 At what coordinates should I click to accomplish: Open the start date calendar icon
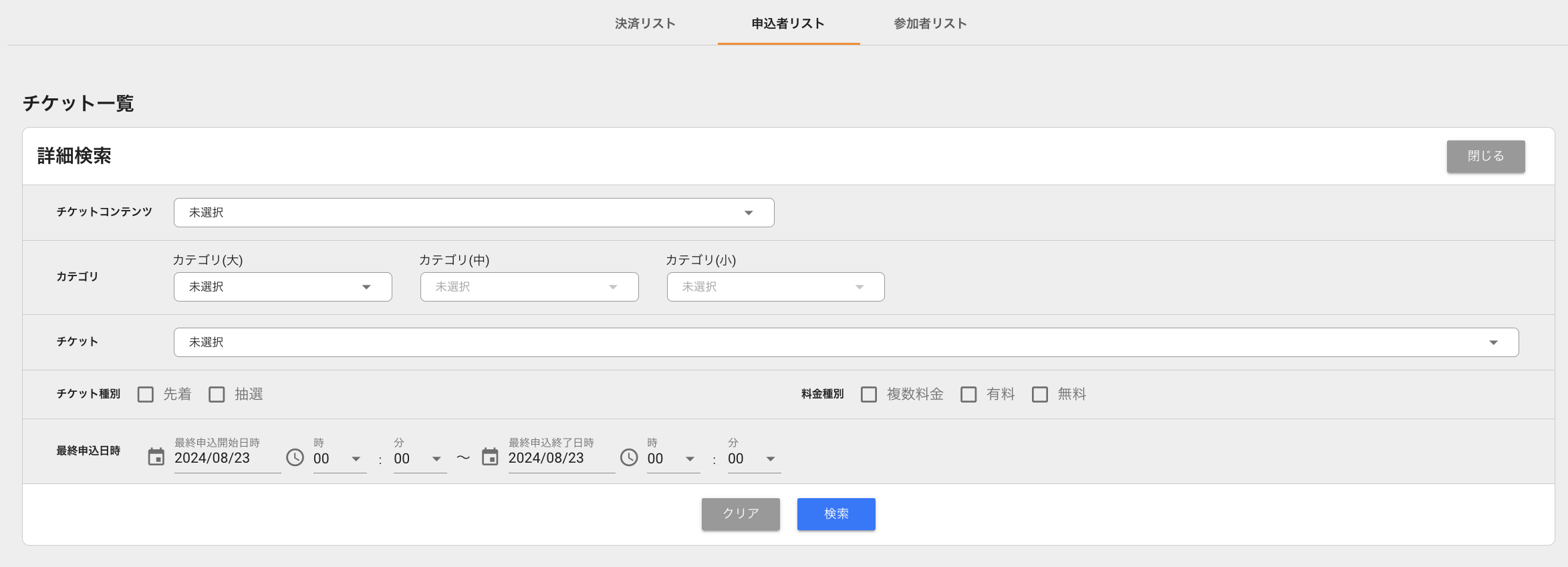[x=156, y=457]
